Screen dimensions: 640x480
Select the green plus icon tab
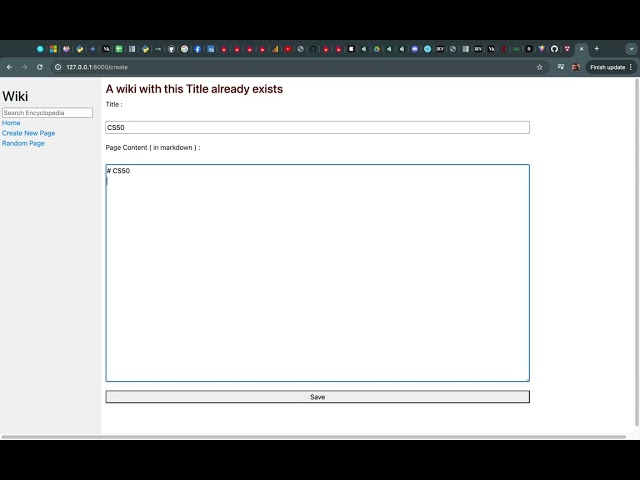point(119,49)
